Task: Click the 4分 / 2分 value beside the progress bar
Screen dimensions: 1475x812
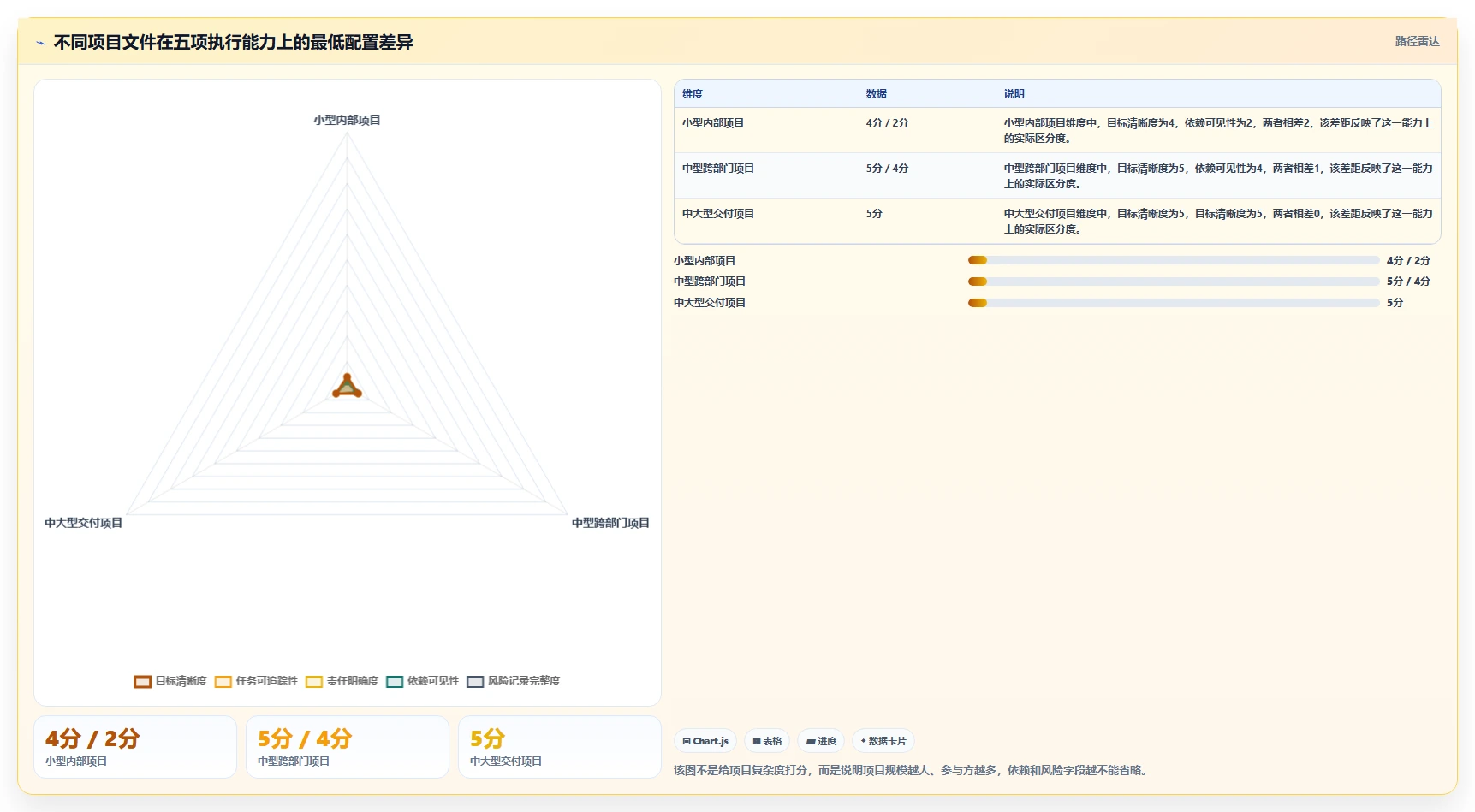Action: (x=1408, y=261)
